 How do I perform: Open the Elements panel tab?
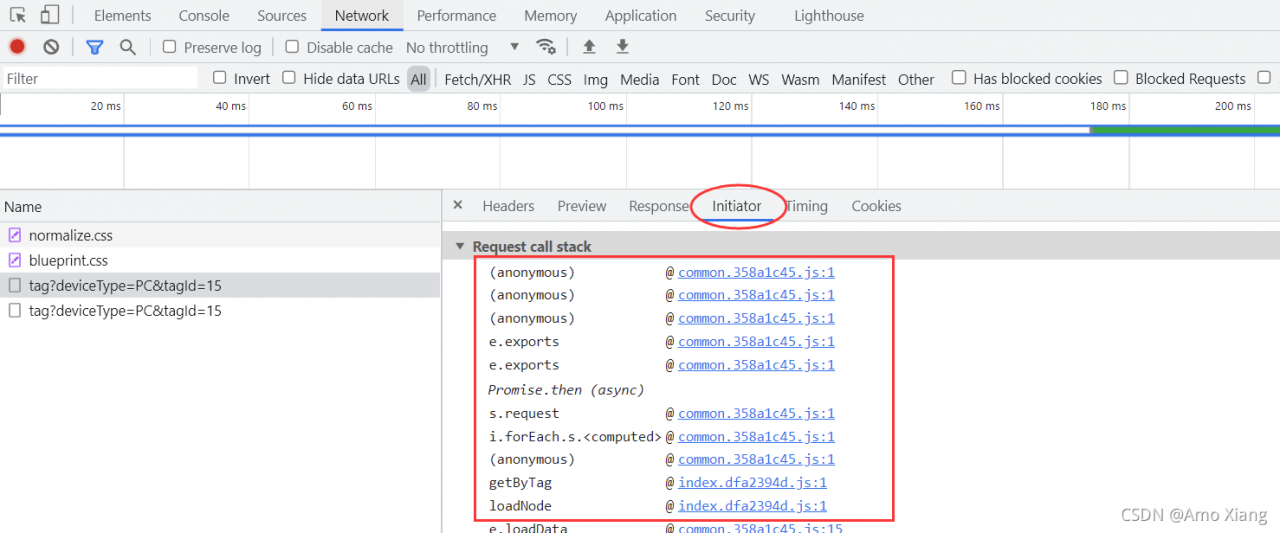[x=123, y=15]
